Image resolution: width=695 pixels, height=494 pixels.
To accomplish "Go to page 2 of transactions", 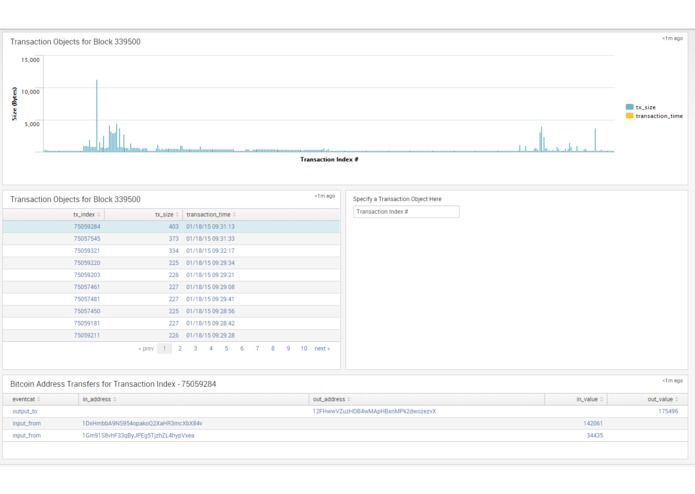I will point(180,349).
